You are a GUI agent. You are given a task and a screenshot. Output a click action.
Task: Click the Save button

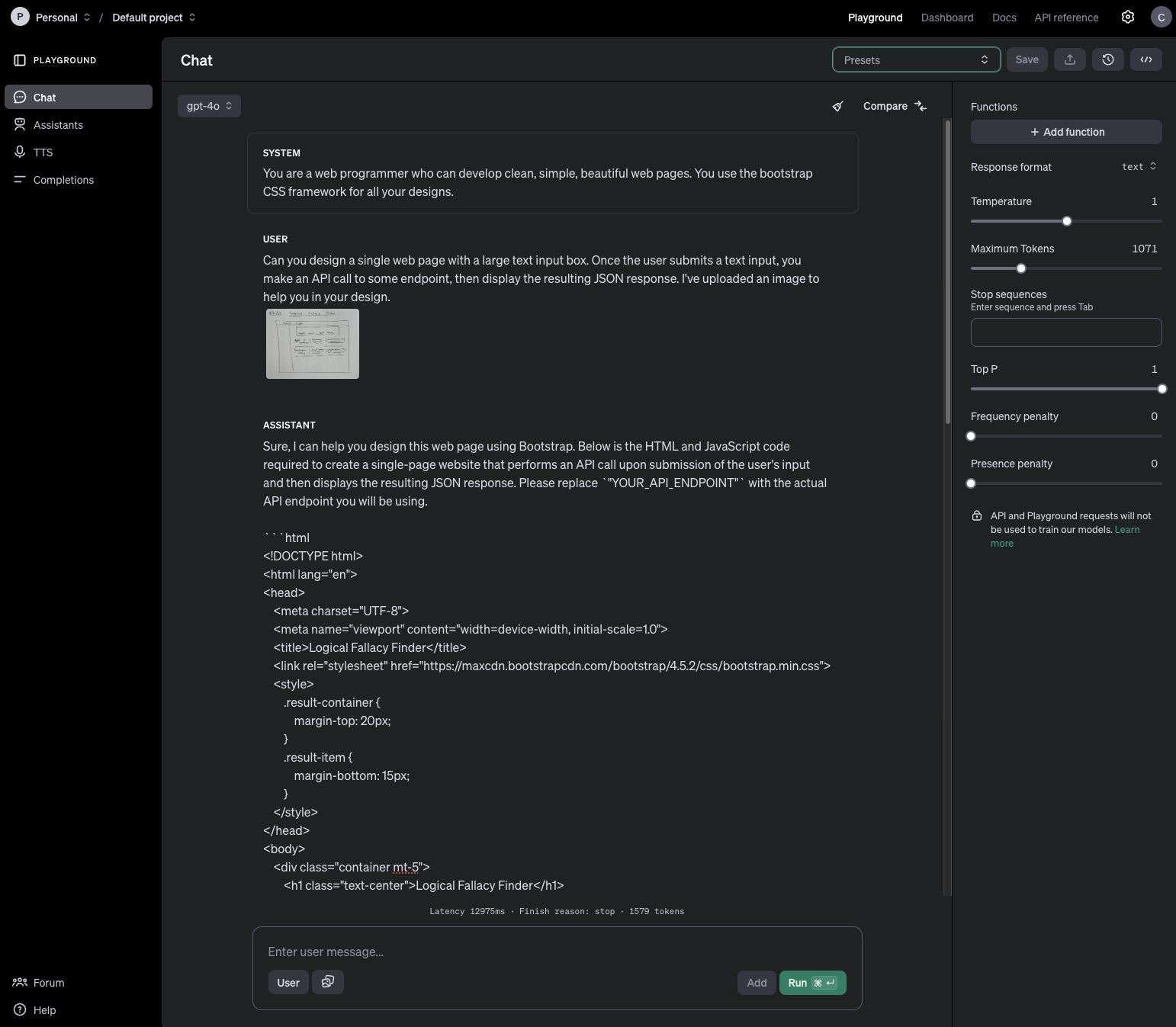pos(1027,59)
